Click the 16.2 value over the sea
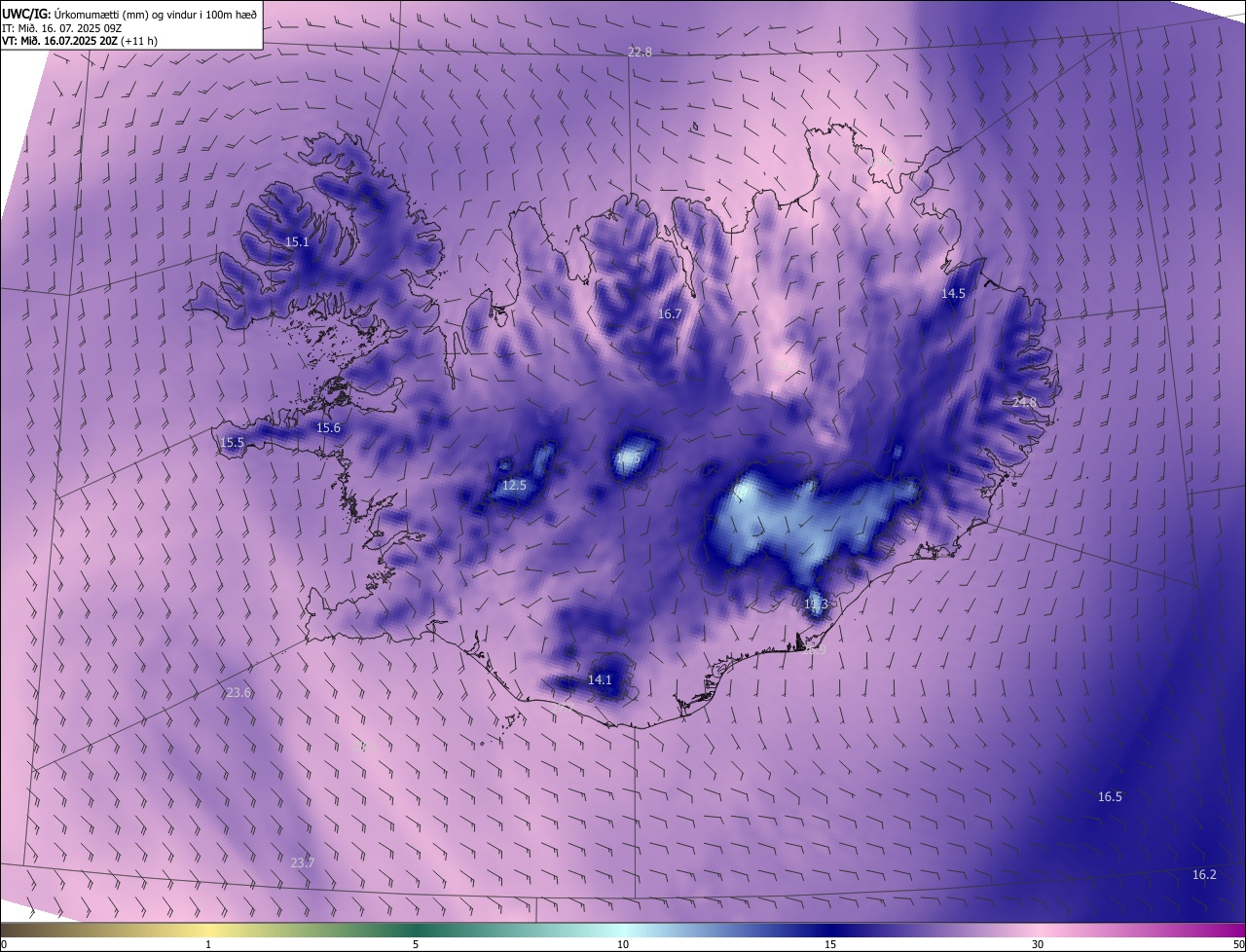Image resolution: width=1246 pixels, height=952 pixels. coord(1204,874)
